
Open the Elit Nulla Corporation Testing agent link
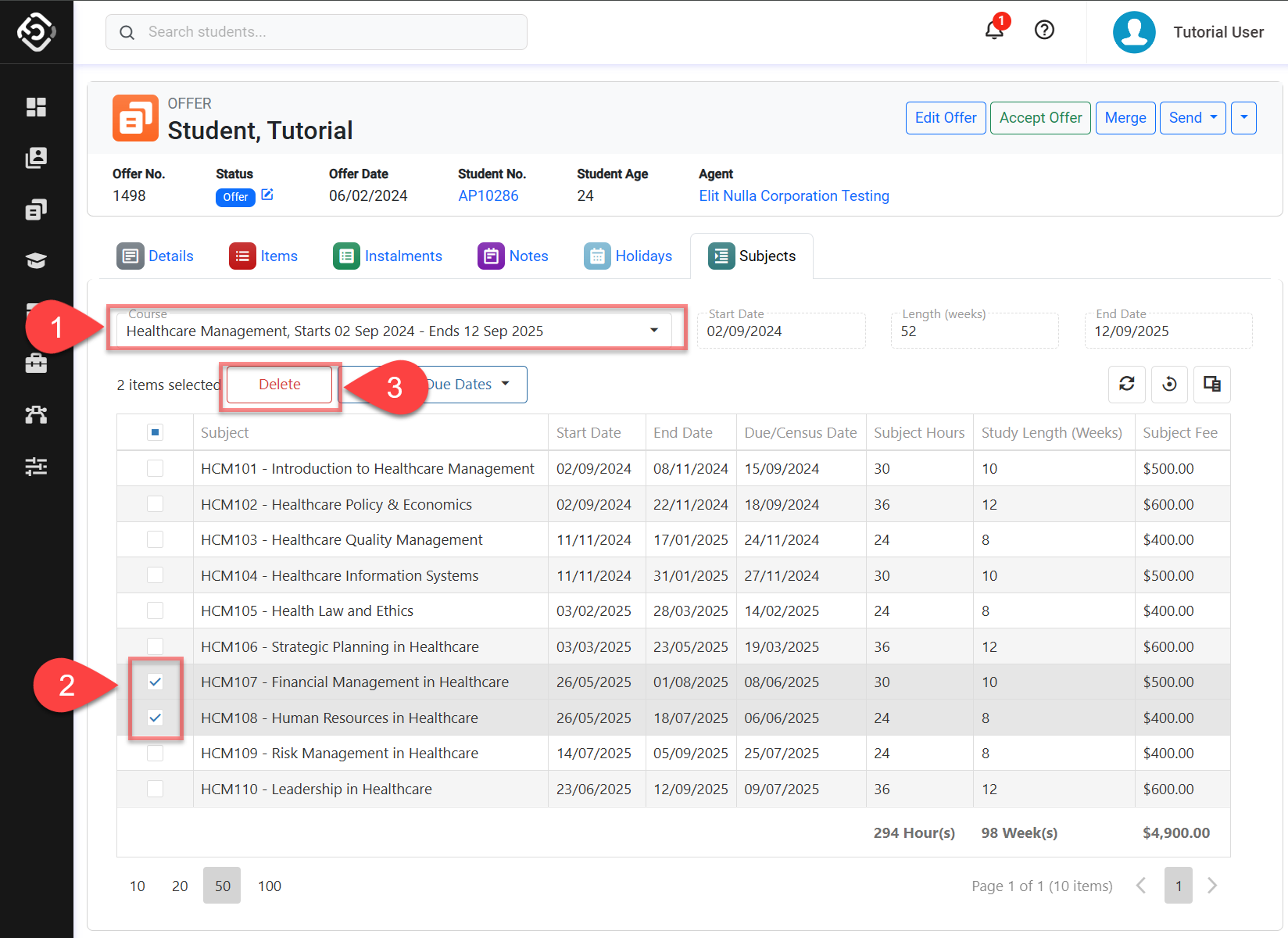[794, 196]
